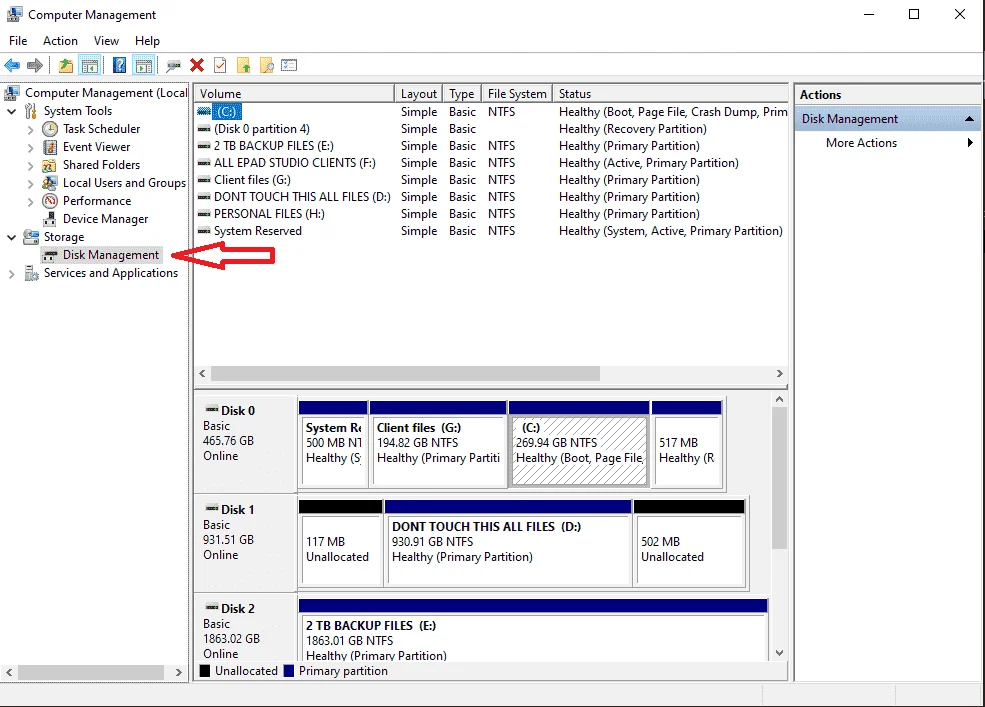Click the Disk 1 label panel

click(x=245, y=543)
